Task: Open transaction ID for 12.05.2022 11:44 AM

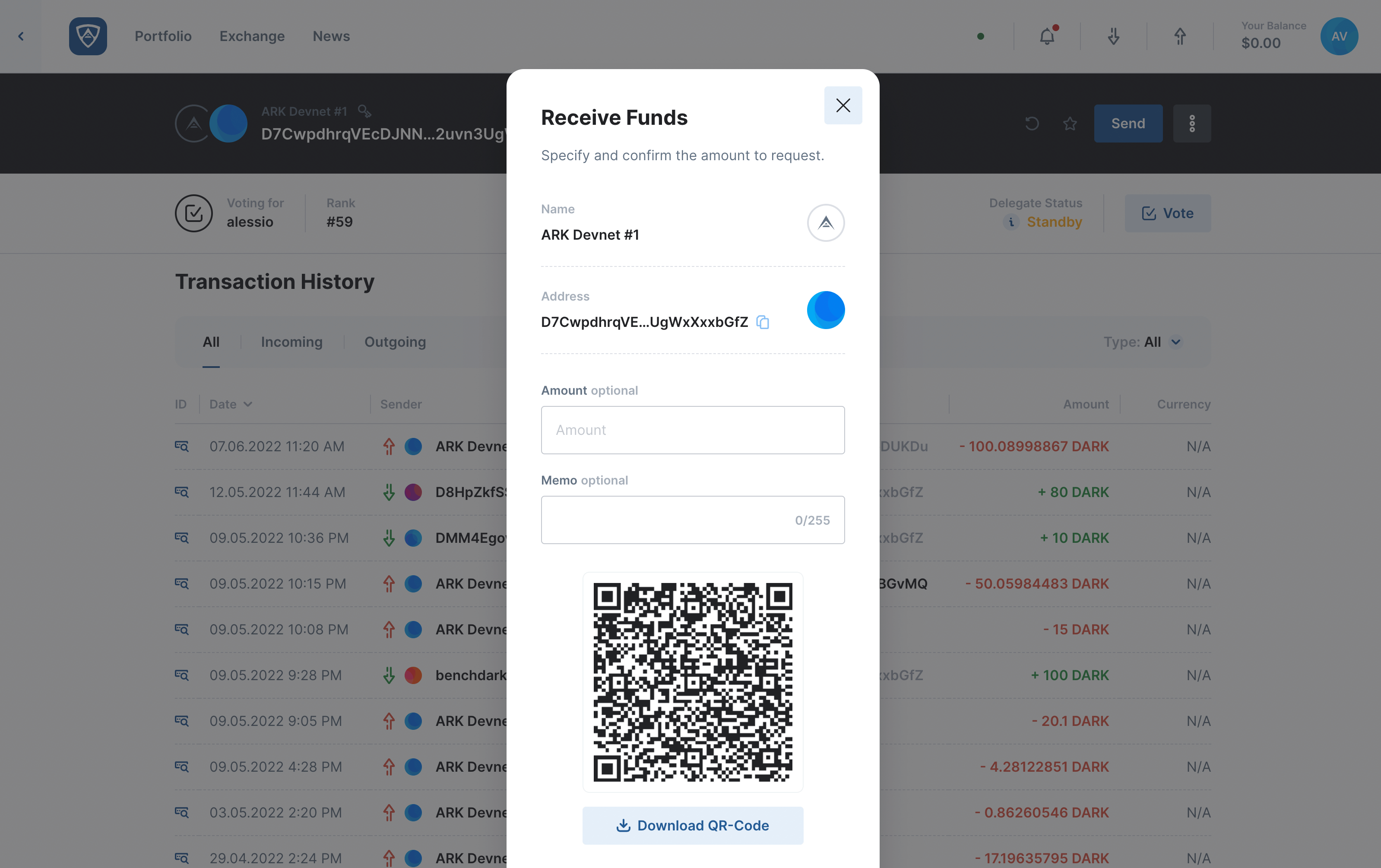Action: [x=182, y=492]
